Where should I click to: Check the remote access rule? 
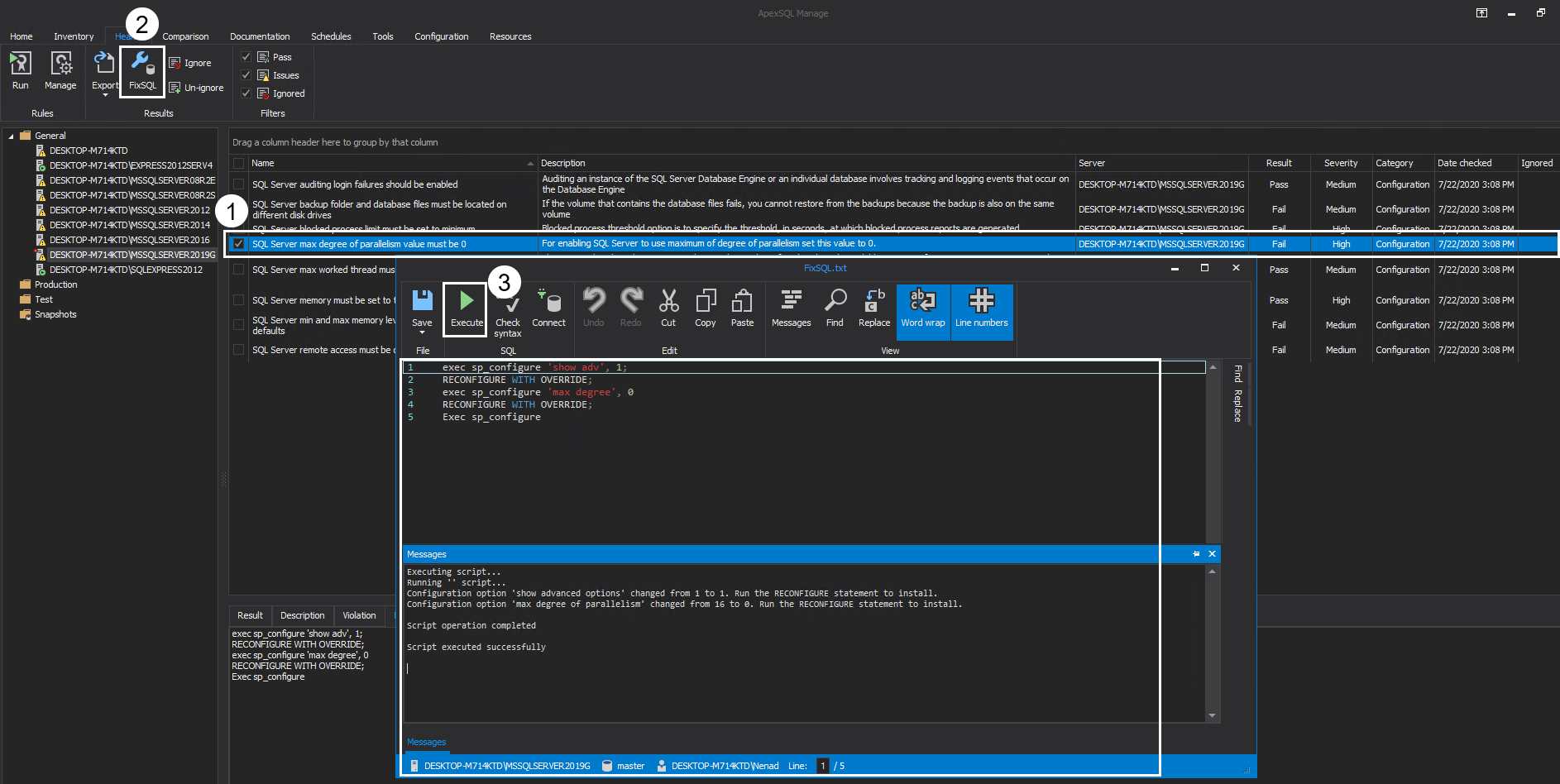(238, 350)
